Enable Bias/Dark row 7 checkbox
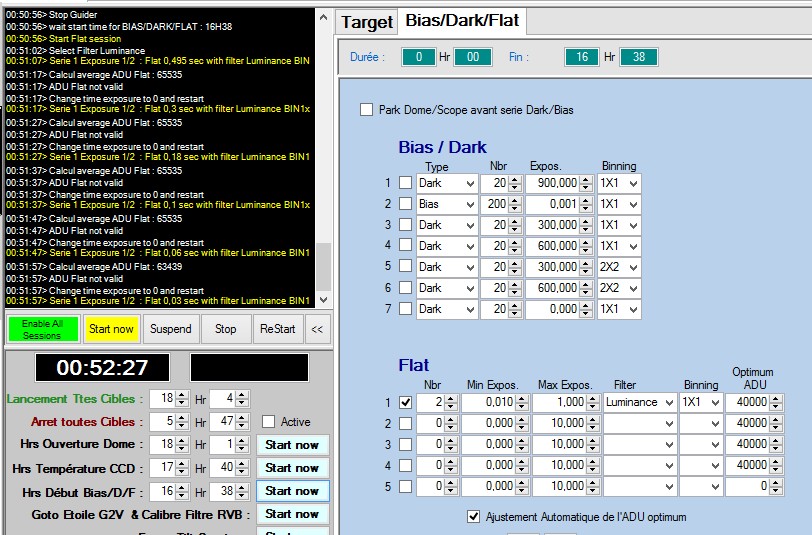Screen dimensions: 812x535 405,309
